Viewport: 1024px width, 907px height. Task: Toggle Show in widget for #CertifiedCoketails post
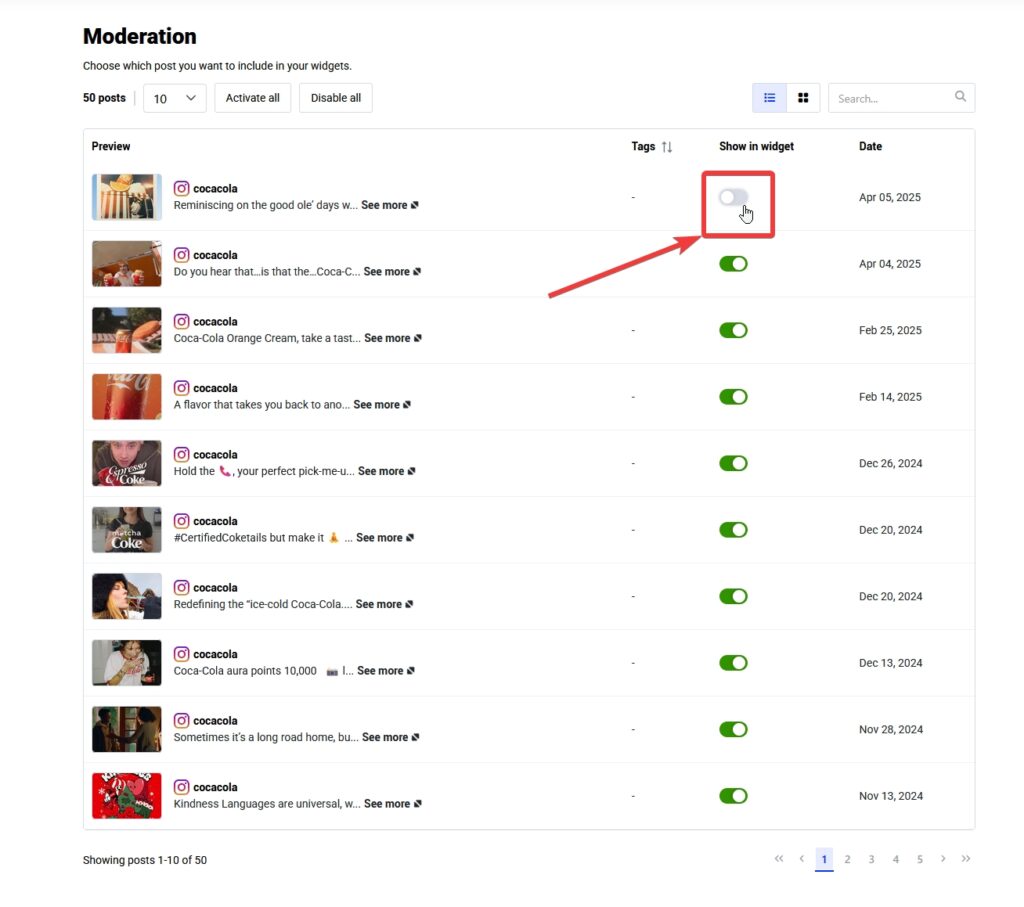point(733,530)
